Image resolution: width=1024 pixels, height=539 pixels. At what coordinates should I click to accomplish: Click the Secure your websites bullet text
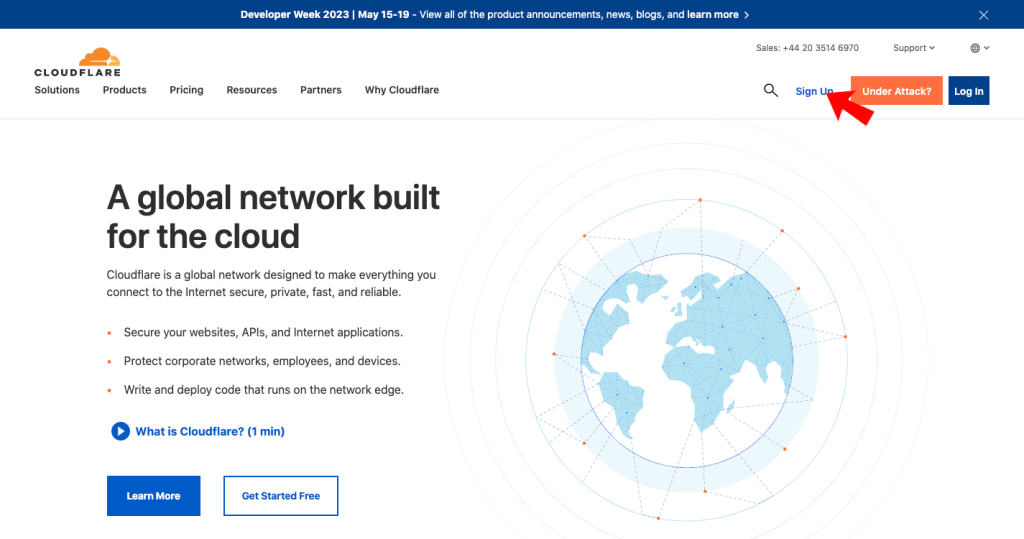pyautogui.click(x=263, y=333)
